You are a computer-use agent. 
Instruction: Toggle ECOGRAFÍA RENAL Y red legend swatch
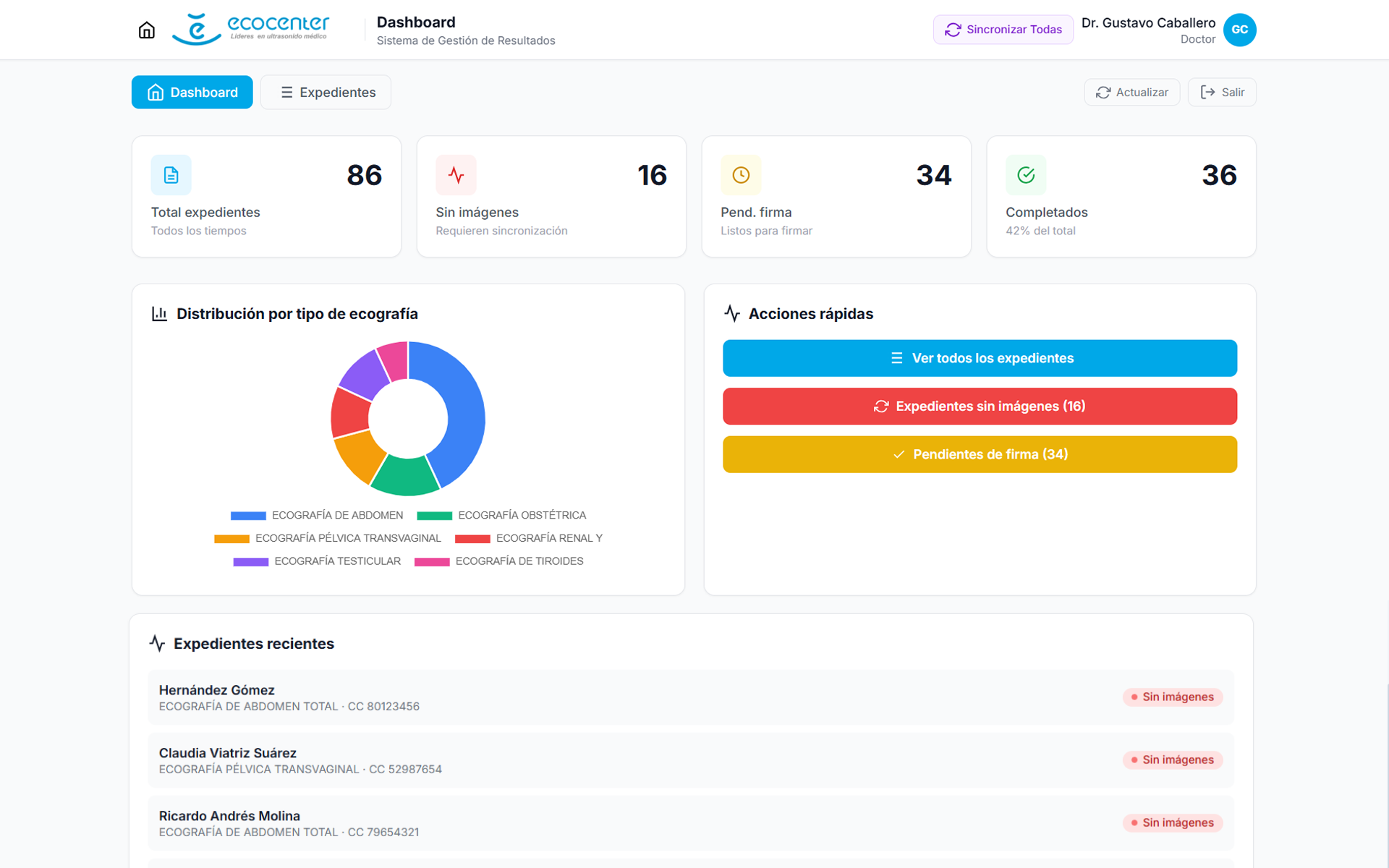click(472, 539)
